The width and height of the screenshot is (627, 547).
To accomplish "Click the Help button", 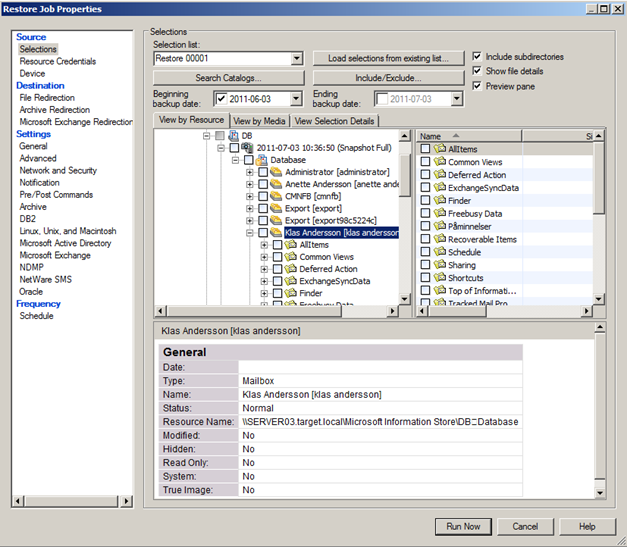I will 587,527.
